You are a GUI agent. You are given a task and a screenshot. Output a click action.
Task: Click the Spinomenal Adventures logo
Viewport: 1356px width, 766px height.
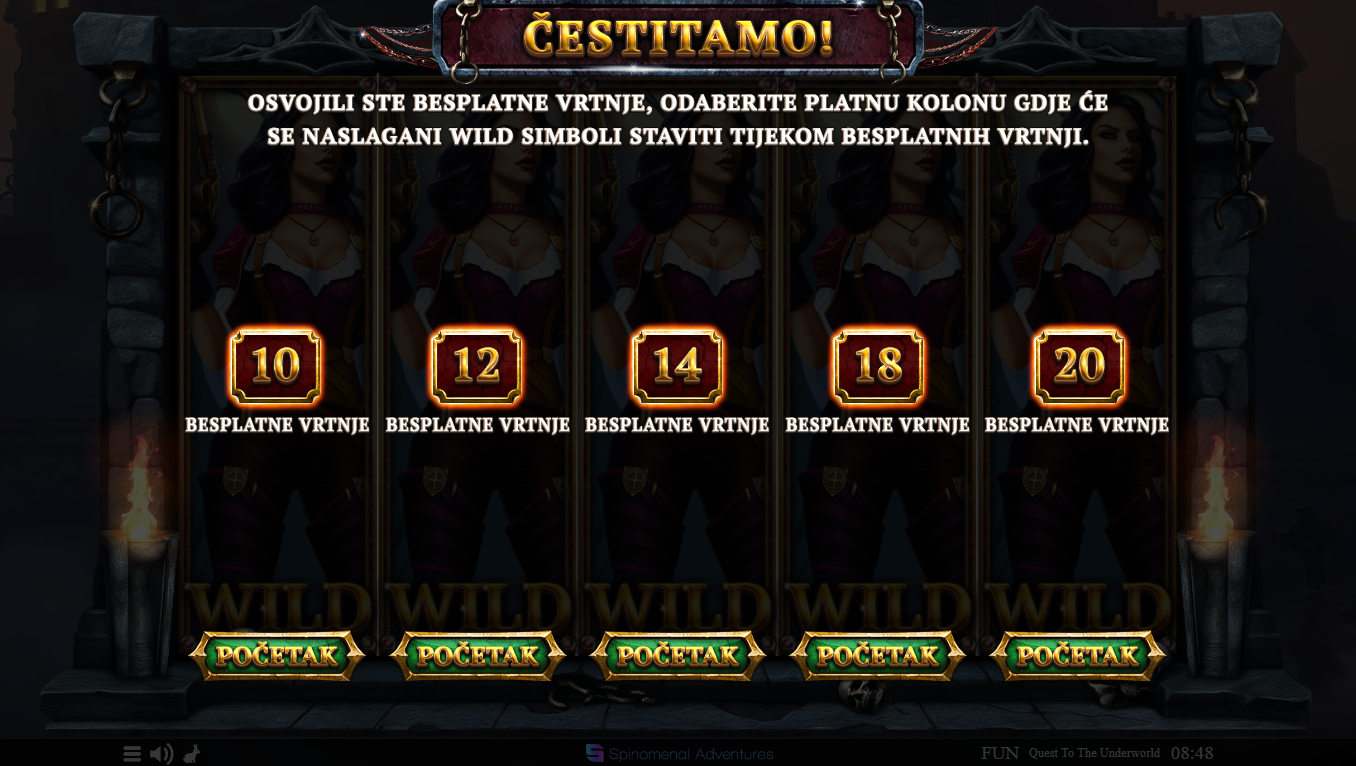[679, 754]
